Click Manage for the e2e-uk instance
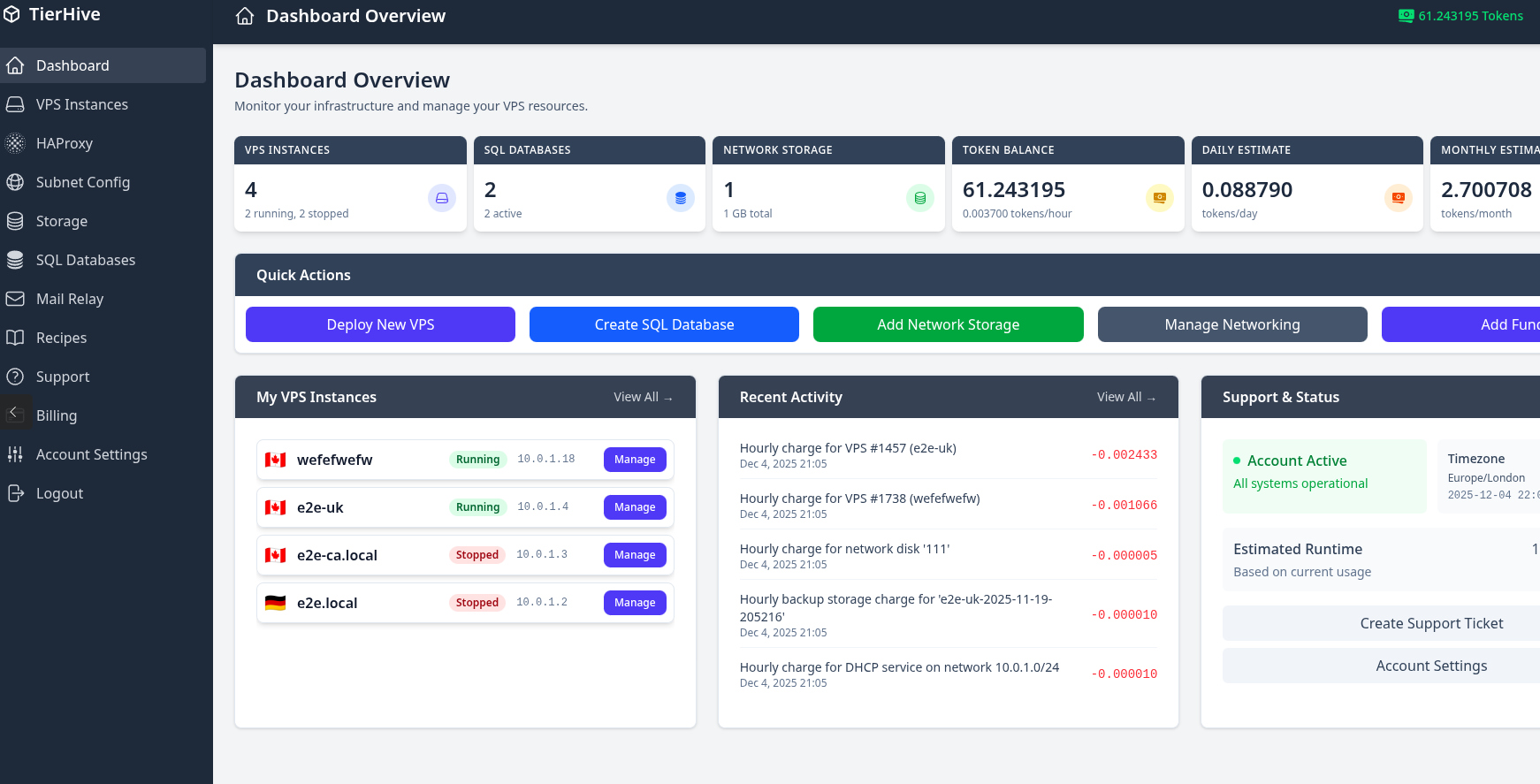1540x784 pixels. tap(634, 507)
